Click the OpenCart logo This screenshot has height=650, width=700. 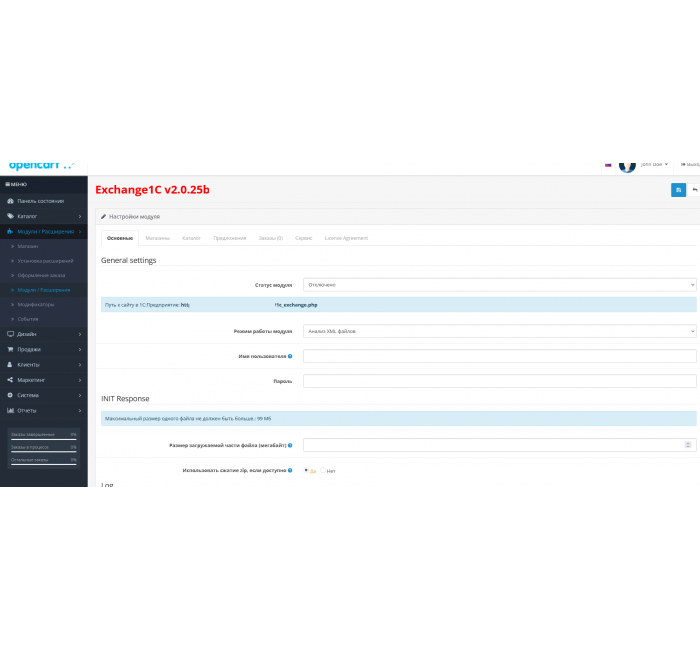41,165
